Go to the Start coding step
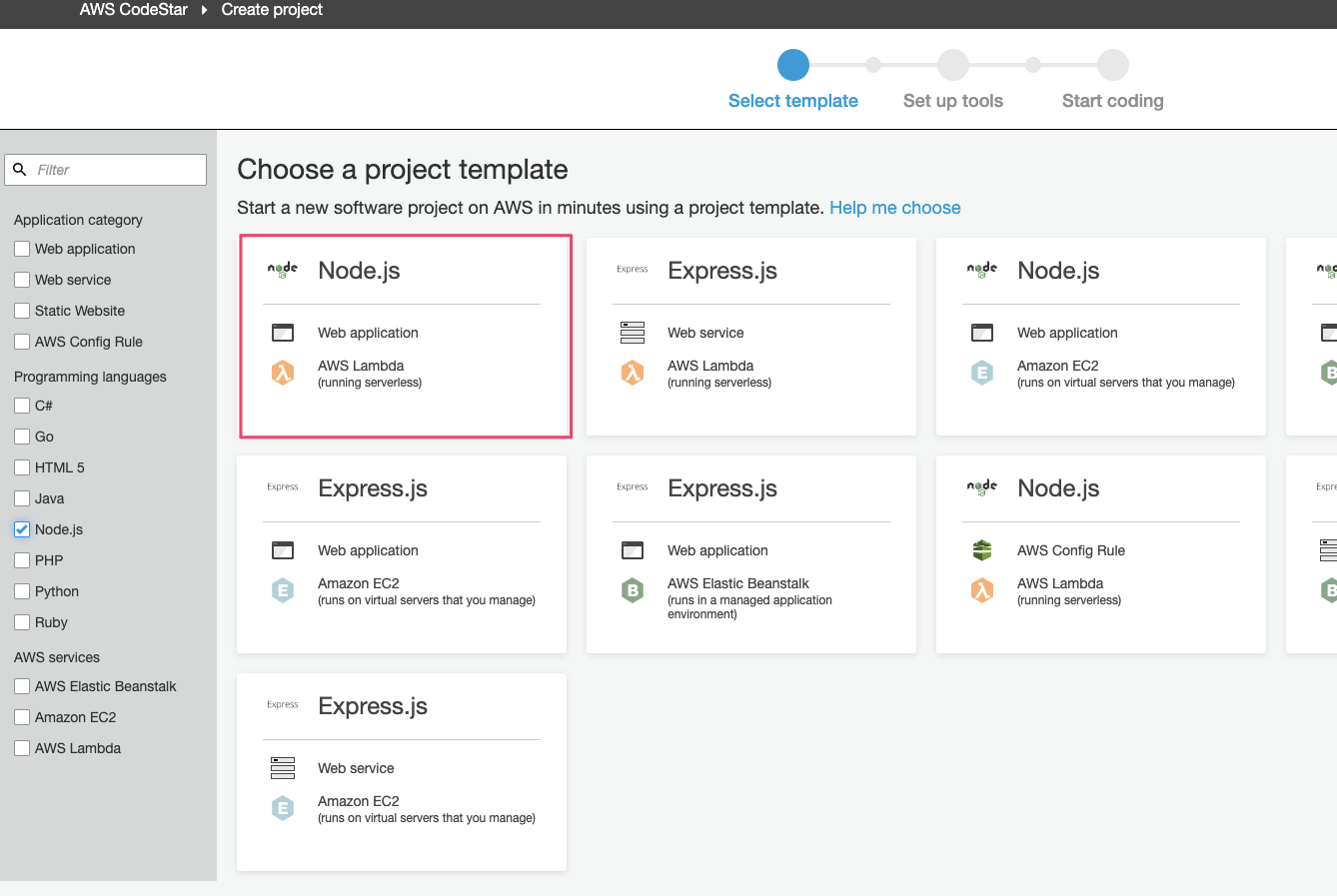1337x896 pixels. [x=1113, y=101]
